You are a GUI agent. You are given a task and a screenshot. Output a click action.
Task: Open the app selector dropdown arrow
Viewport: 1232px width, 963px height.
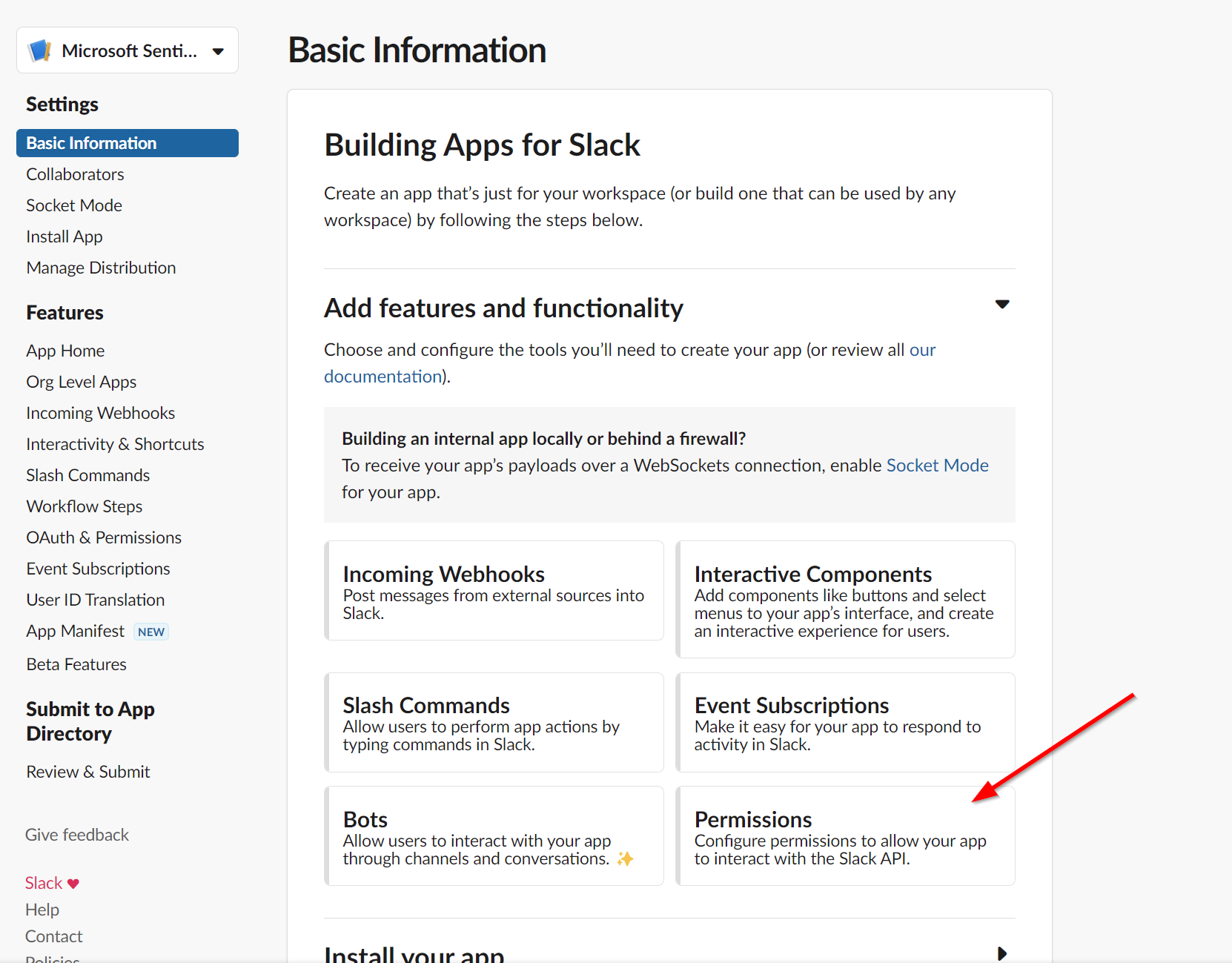[x=218, y=51]
